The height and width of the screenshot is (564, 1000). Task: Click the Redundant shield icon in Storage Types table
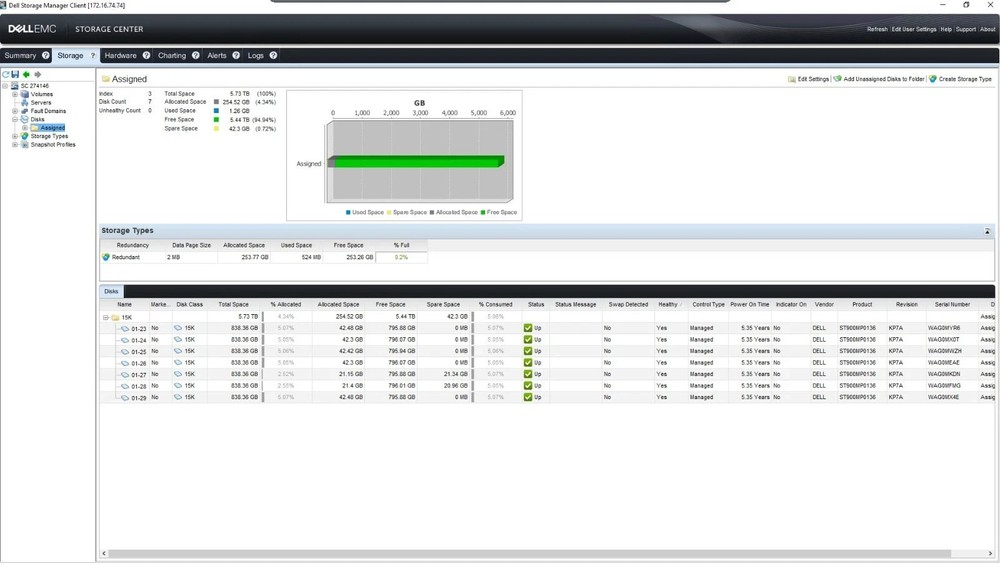coord(106,257)
